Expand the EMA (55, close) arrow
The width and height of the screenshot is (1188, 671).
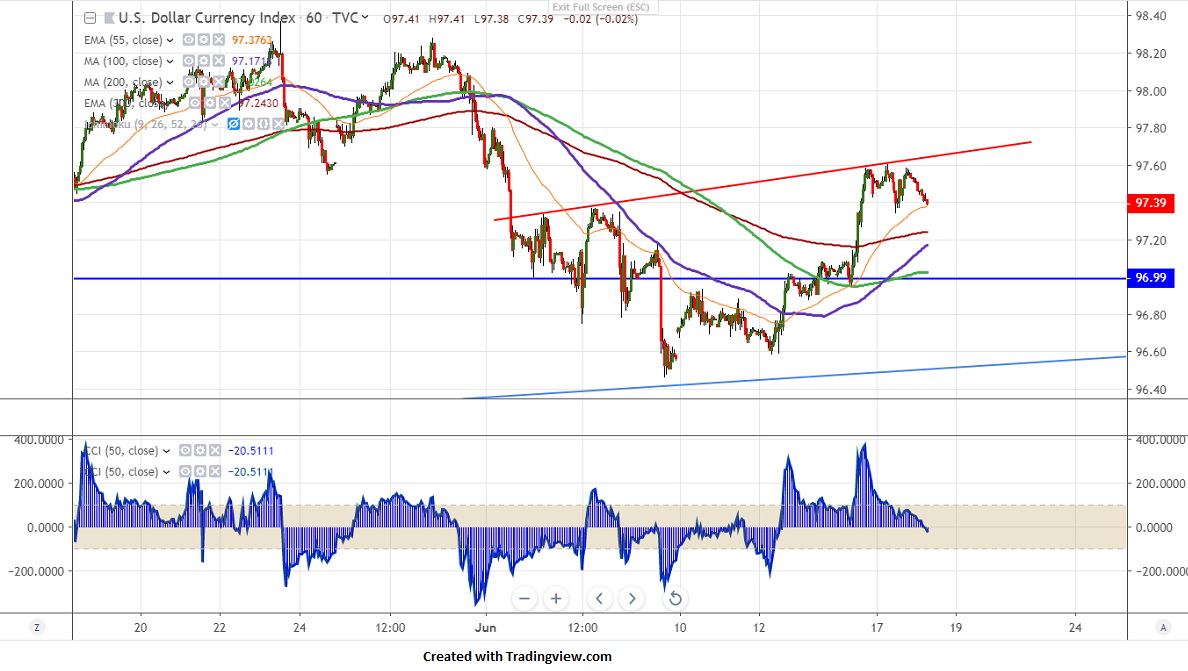(x=170, y=40)
